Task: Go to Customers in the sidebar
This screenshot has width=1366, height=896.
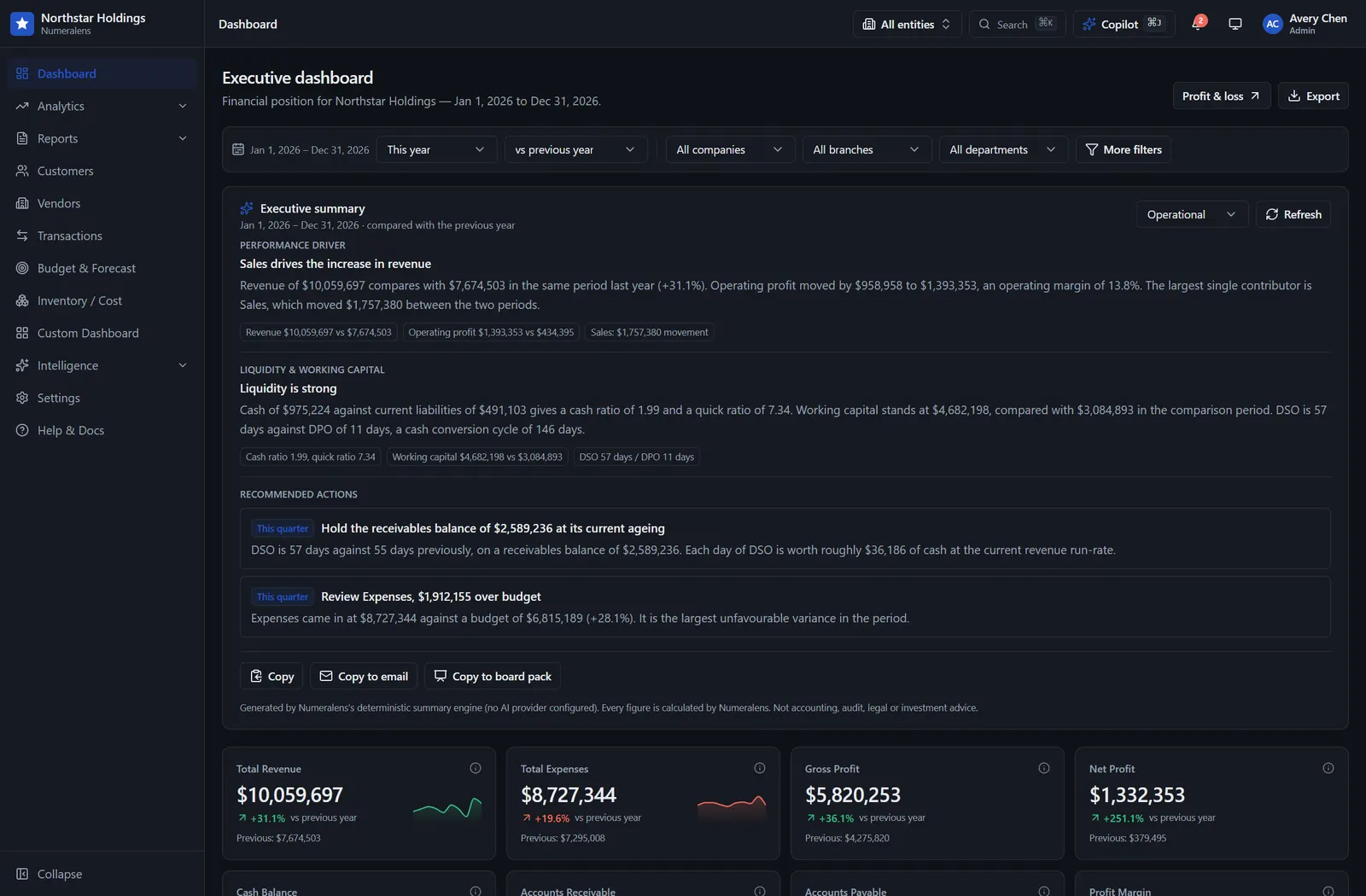Action: 102,171
